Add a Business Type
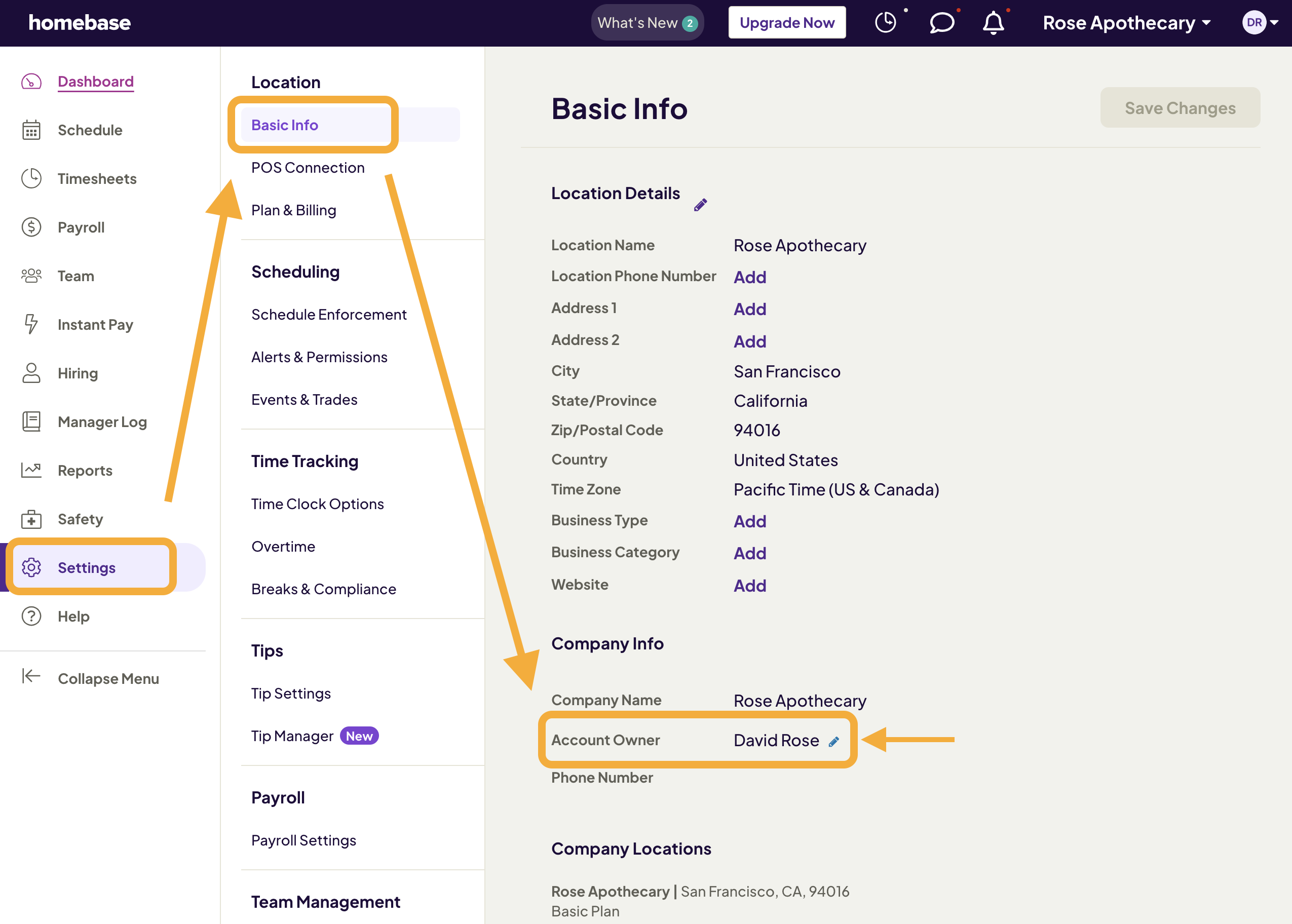 (749, 521)
